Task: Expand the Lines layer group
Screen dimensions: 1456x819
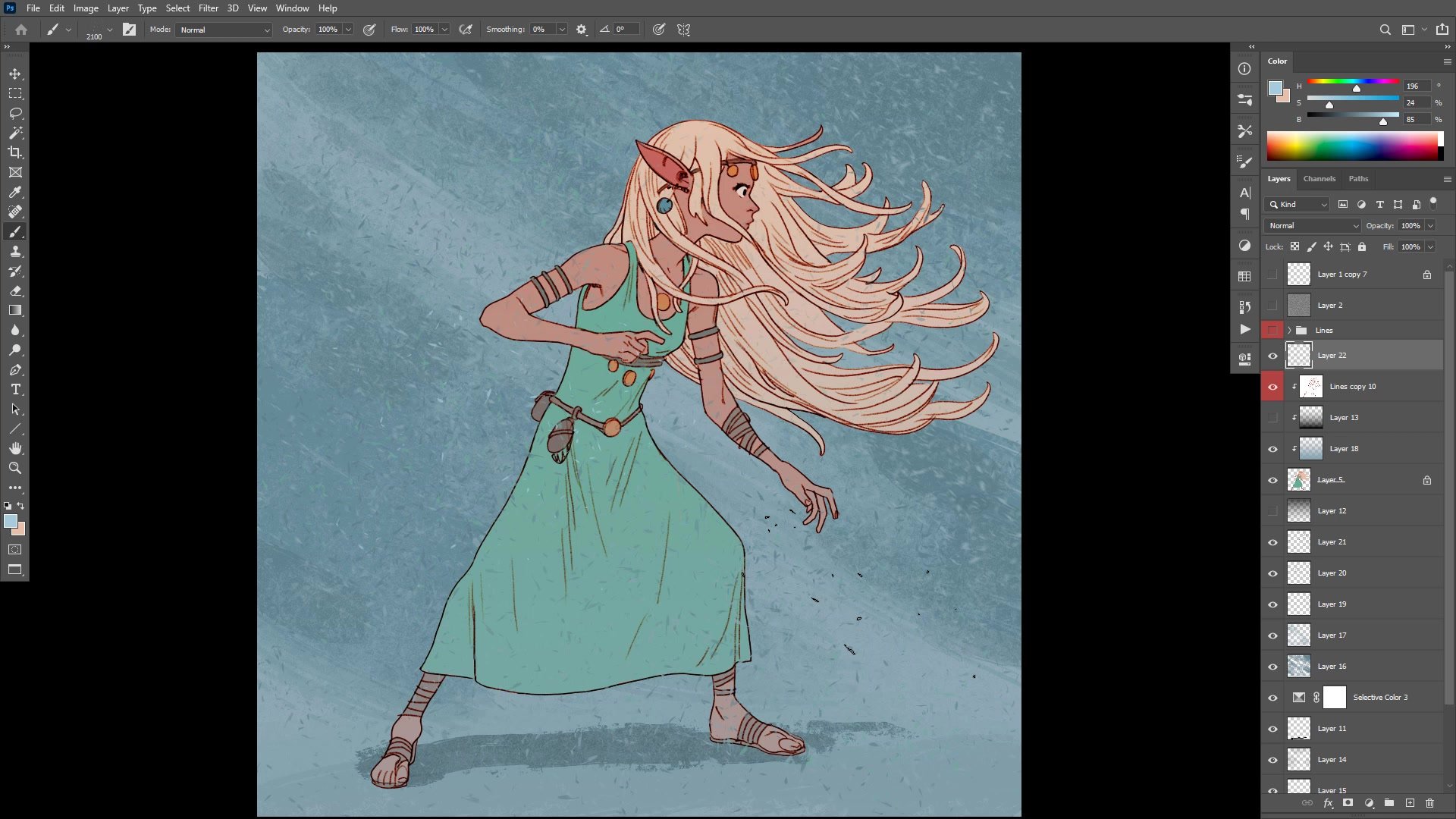Action: 1289,331
